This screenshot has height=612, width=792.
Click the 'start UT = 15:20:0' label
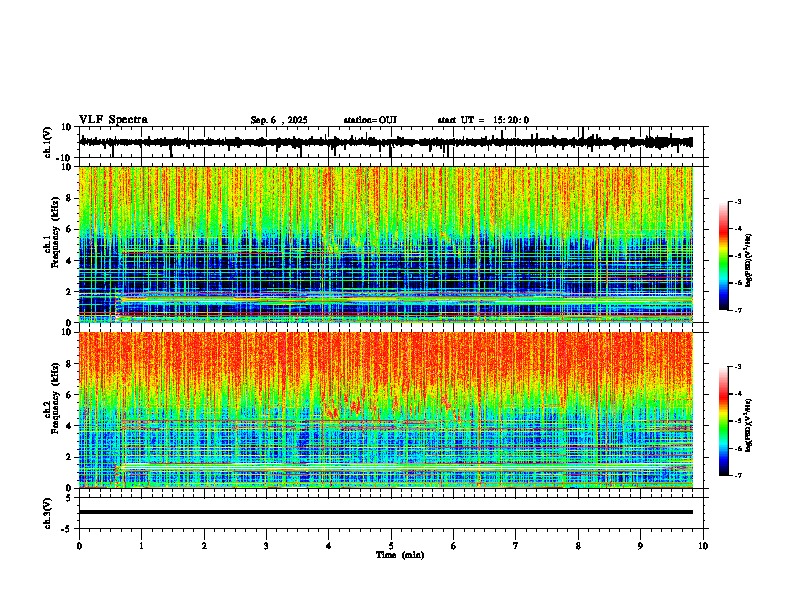click(483, 120)
